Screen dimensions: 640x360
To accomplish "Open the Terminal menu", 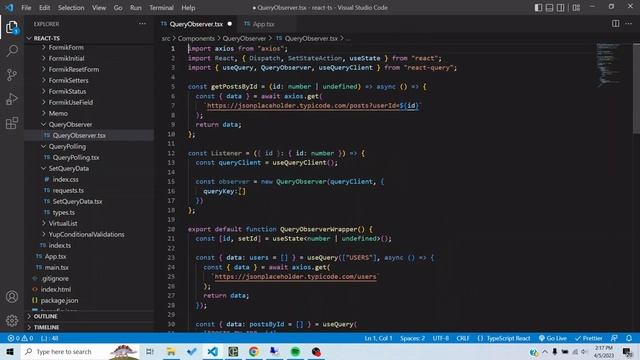I will coord(161,8).
